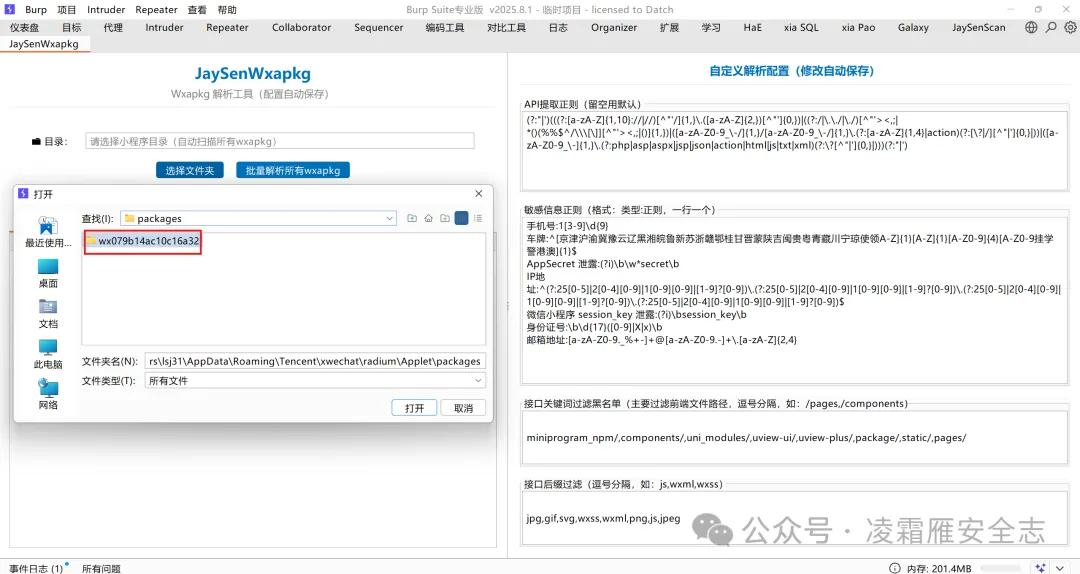Switch to details view icon
The image size is (1080, 574).
click(x=478, y=218)
